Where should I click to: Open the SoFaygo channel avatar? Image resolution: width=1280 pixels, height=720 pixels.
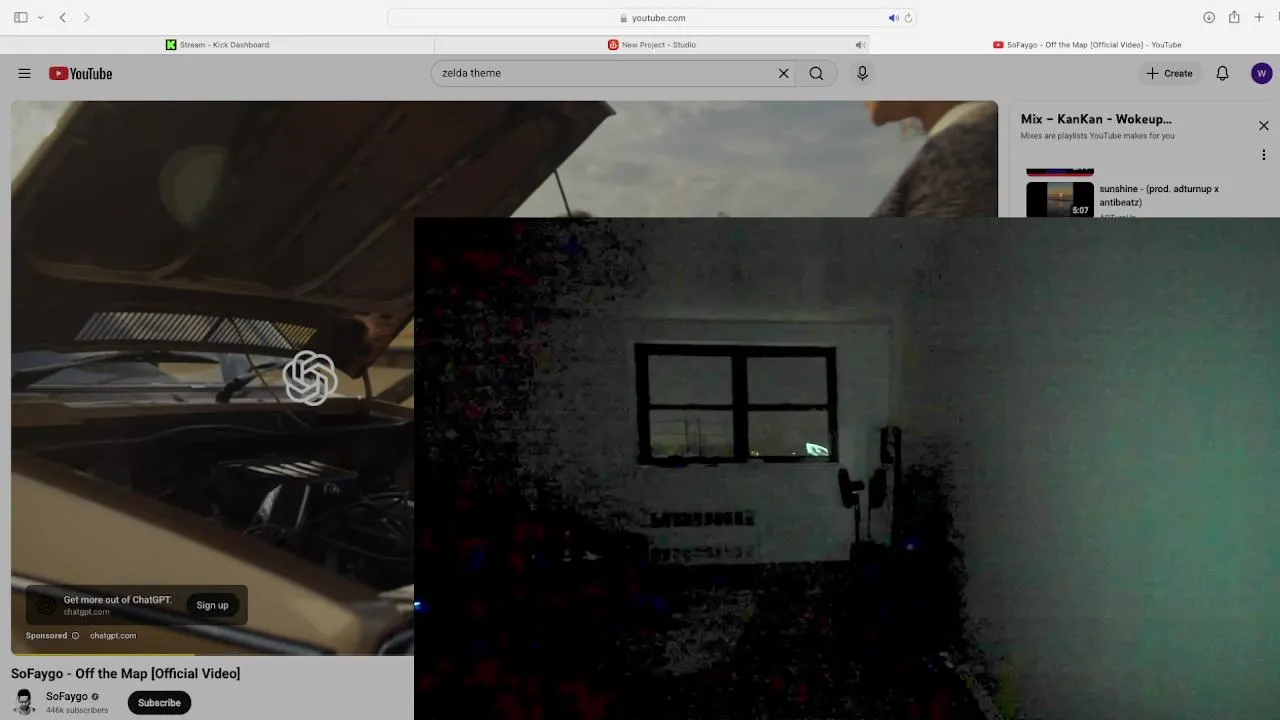25,702
